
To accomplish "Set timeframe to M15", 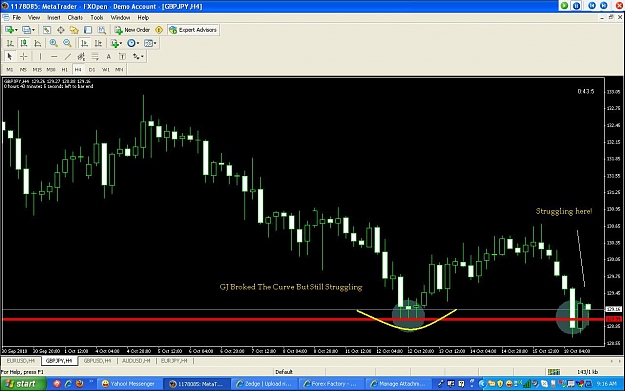I will coord(37,70).
